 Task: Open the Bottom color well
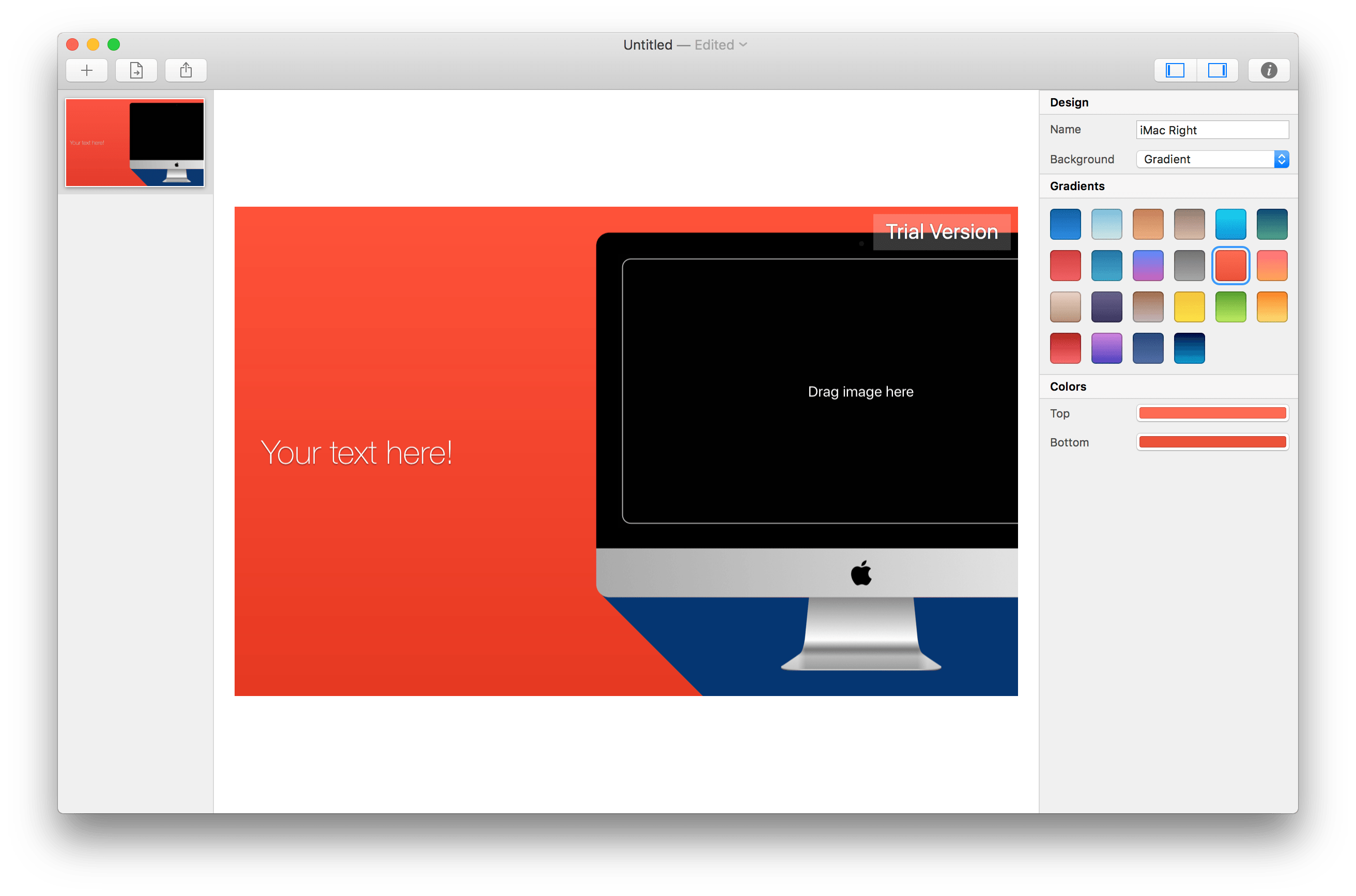click(1212, 442)
